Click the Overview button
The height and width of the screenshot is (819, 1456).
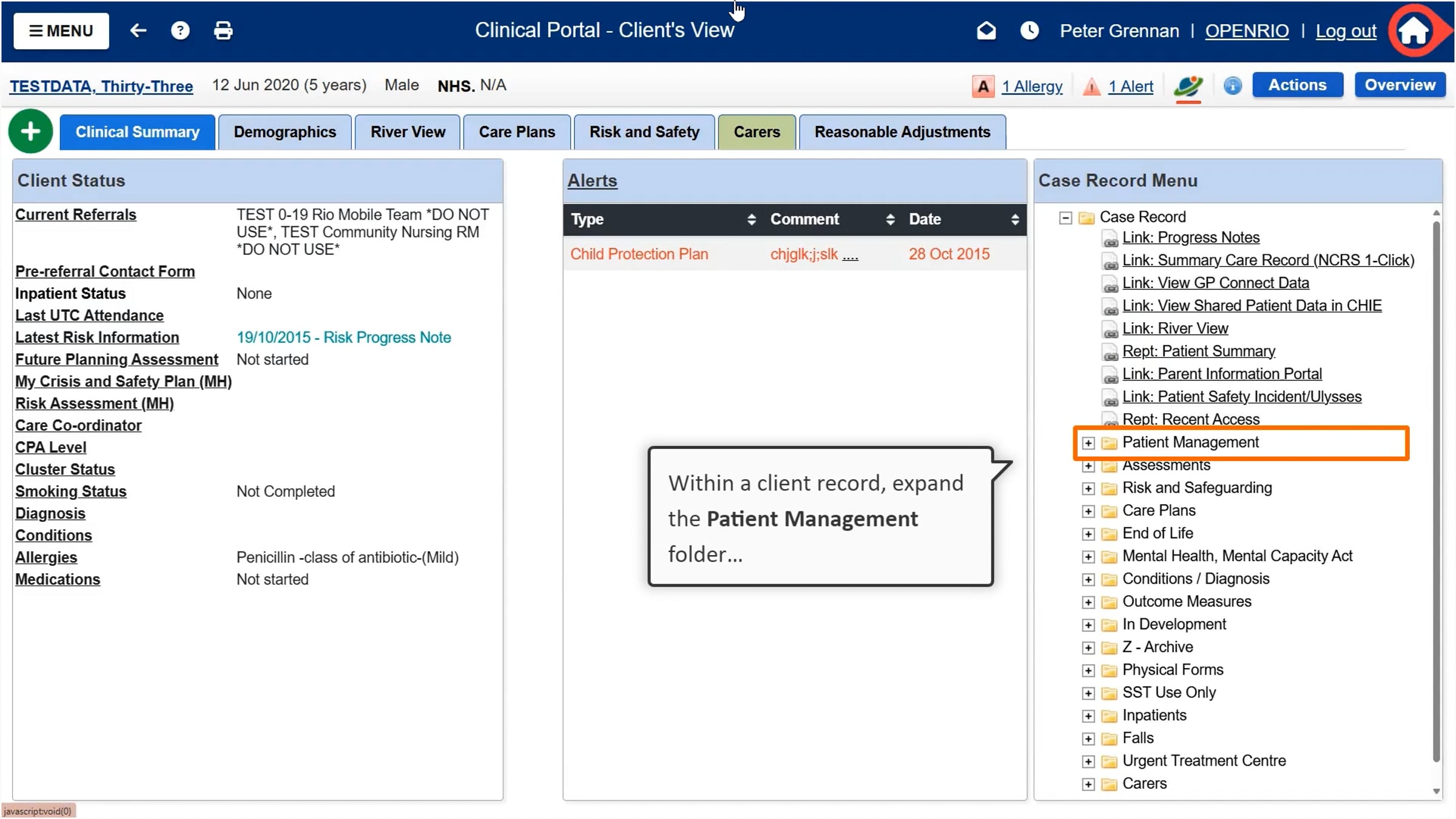(1400, 85)
